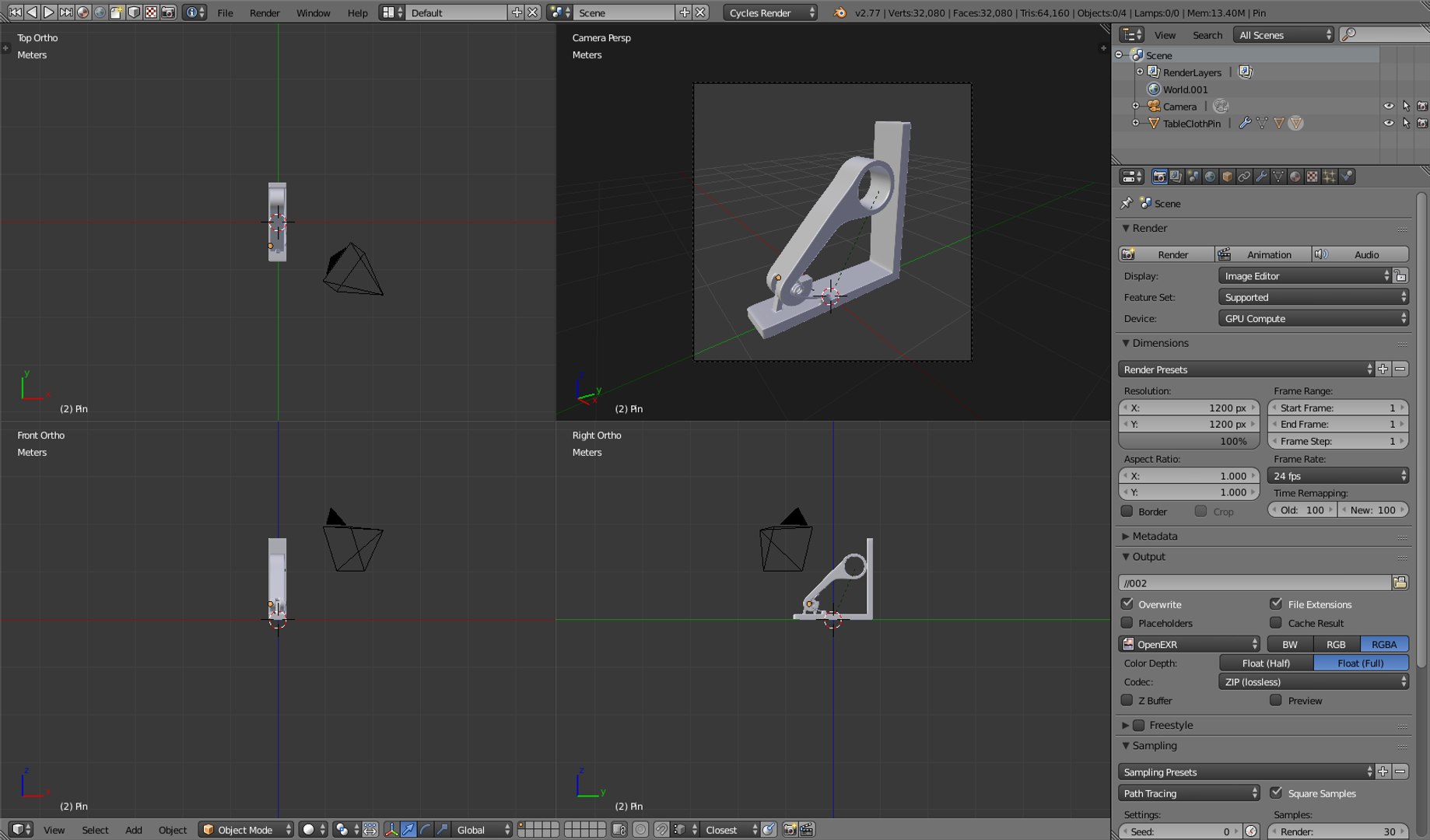Open the Window menu
Viewport: 1430px width, 840px height.
coord(313,12)
